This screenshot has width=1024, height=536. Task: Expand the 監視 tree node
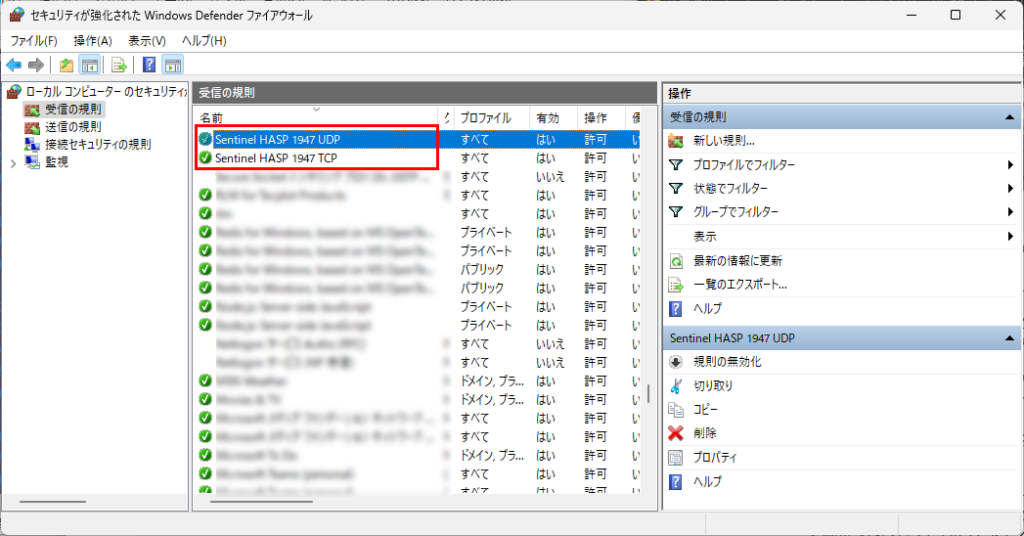13,162
